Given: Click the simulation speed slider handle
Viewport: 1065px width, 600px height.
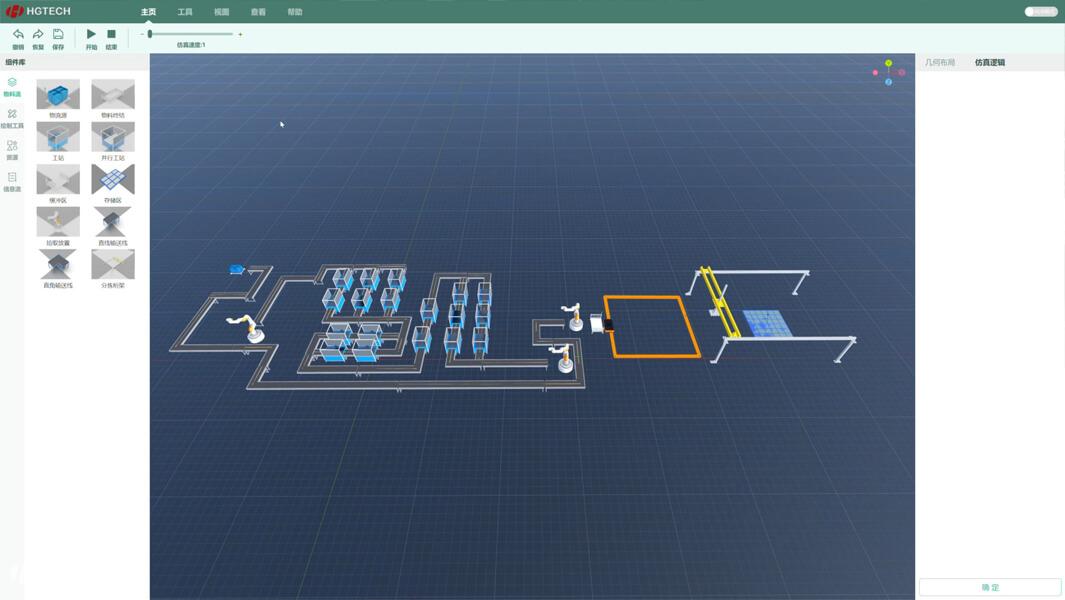Looking at the screenshot, I should pos(150,34).
